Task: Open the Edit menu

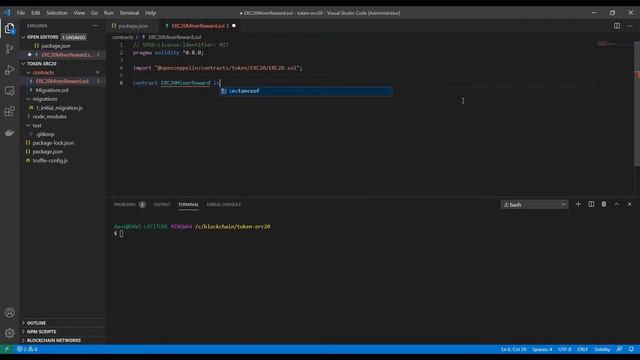Action: [x=36, y=13]
